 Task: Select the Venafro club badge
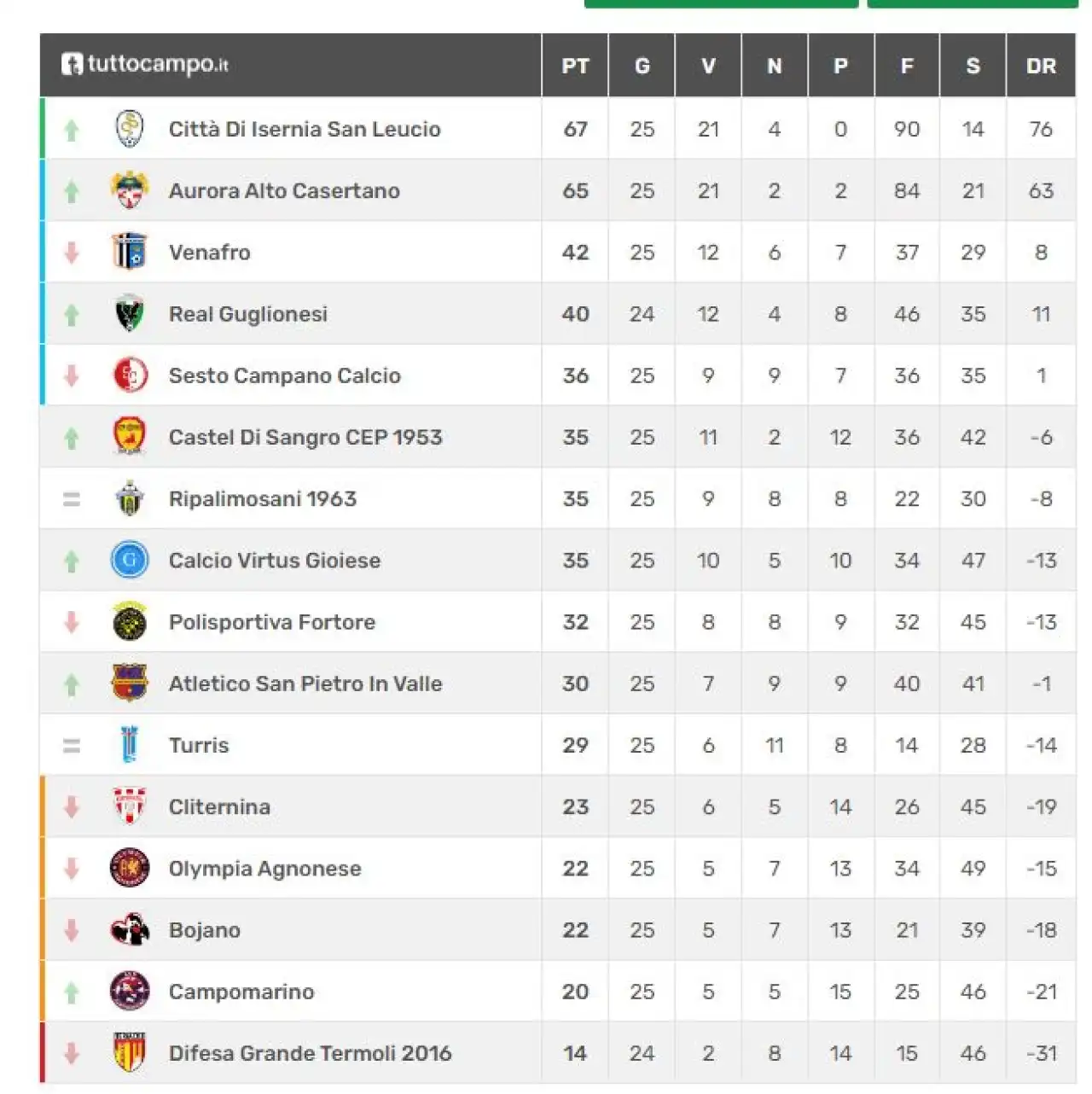coord(130,252)
